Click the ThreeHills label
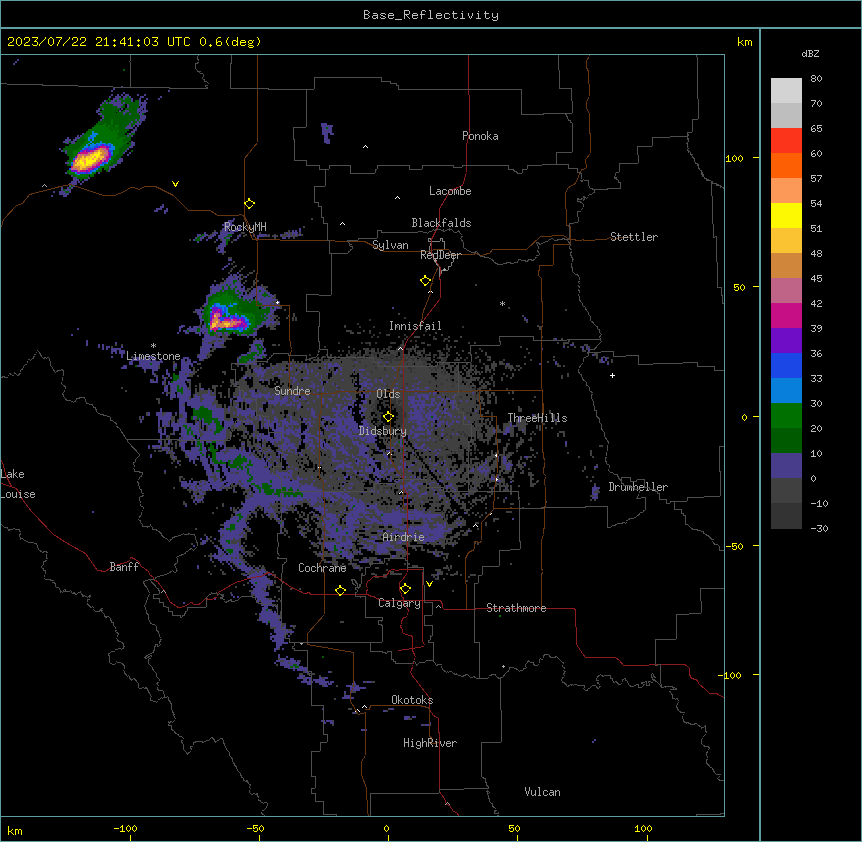This screenshot has width=862, height=842. [x=537, y=418]
